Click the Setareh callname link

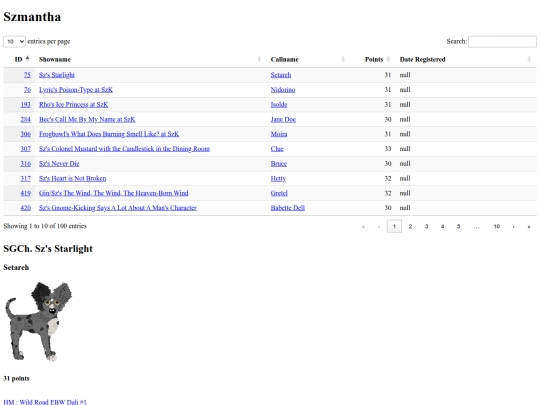point(281,75)
